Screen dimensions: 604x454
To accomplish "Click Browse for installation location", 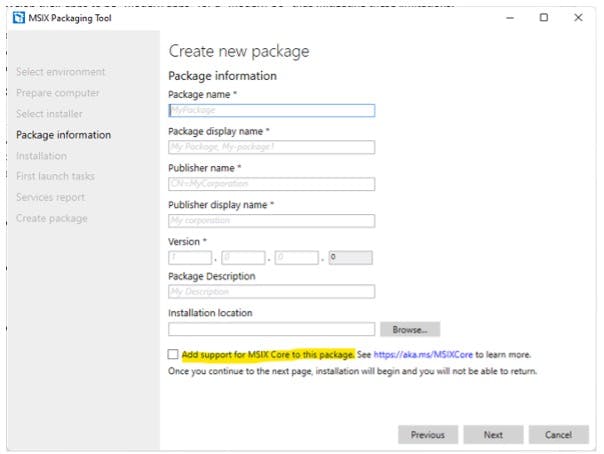I will tap(410, 330).
